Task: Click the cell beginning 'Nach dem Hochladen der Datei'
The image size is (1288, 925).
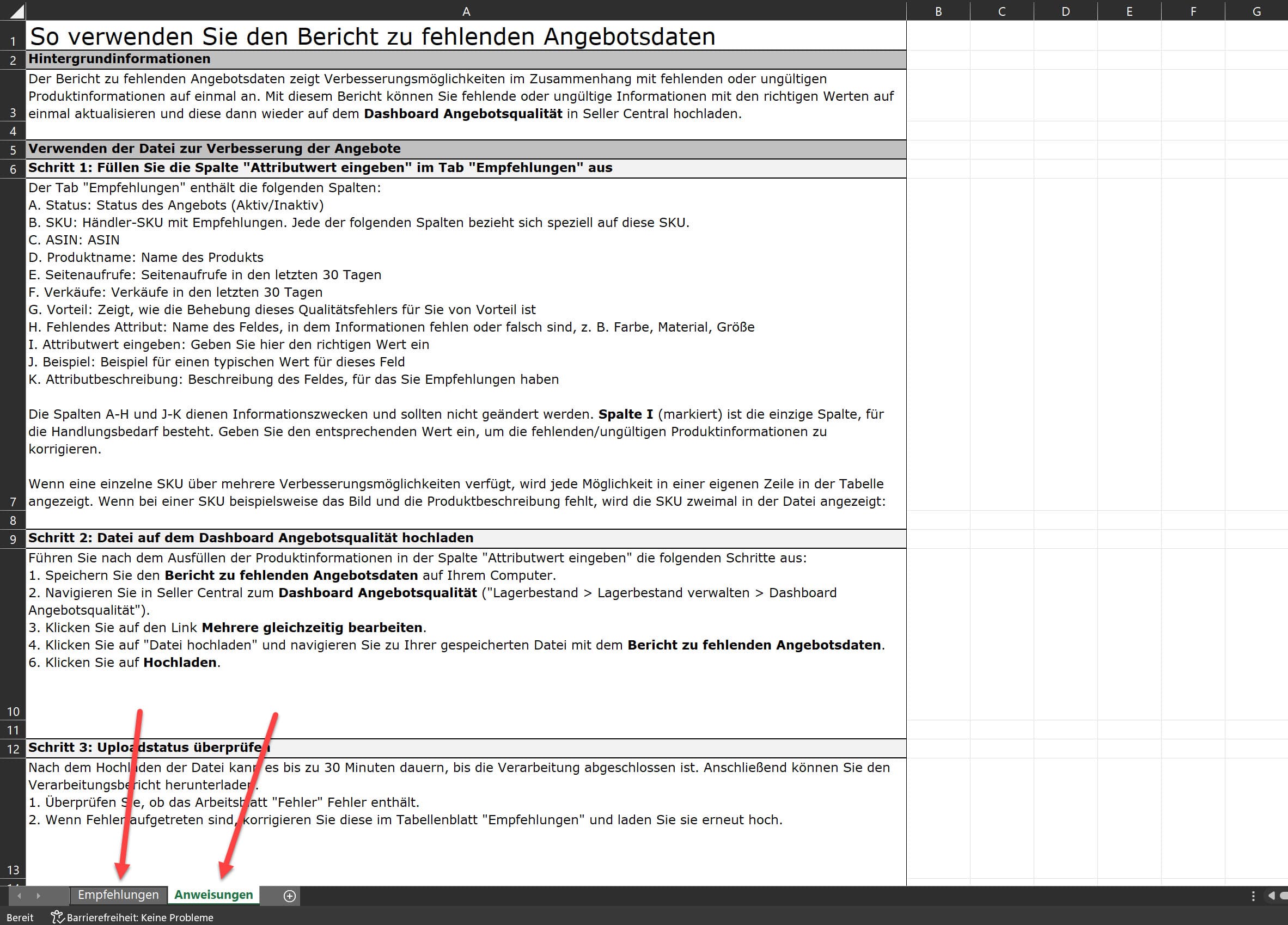Action: (x=466, y=818)
